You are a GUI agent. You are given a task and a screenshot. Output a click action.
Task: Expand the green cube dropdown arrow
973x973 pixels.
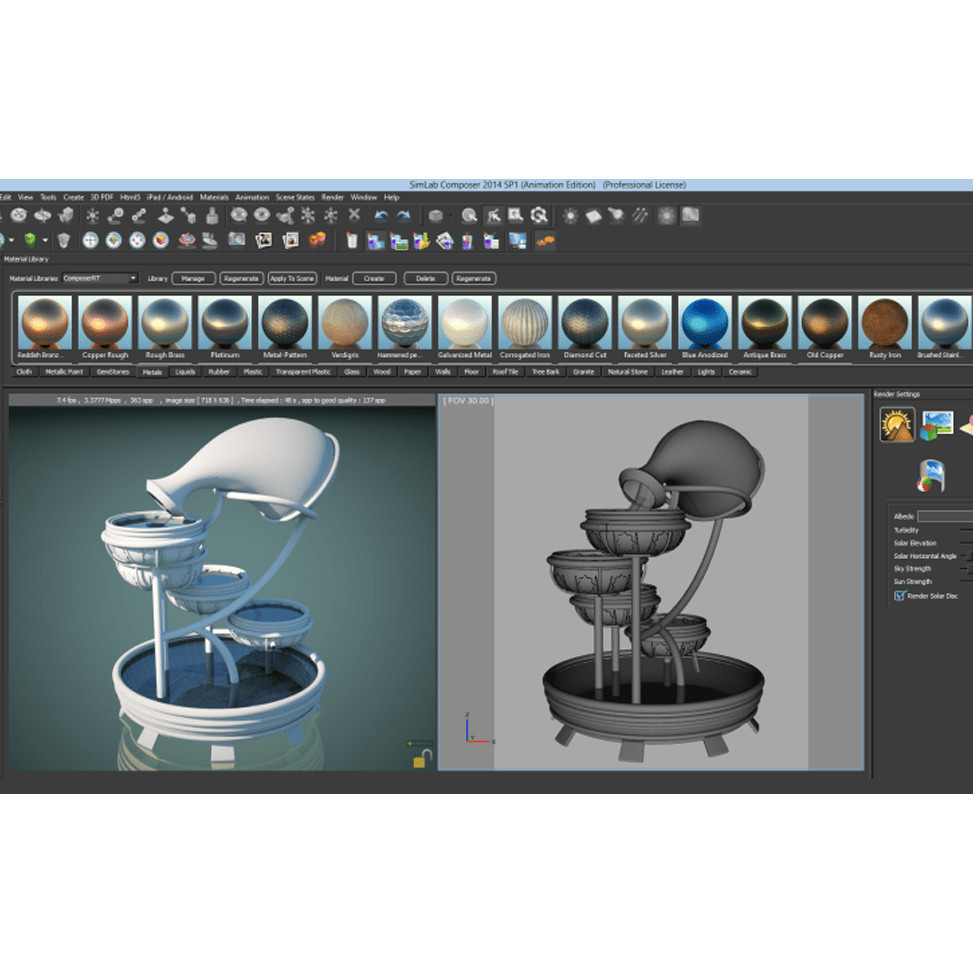45,240
